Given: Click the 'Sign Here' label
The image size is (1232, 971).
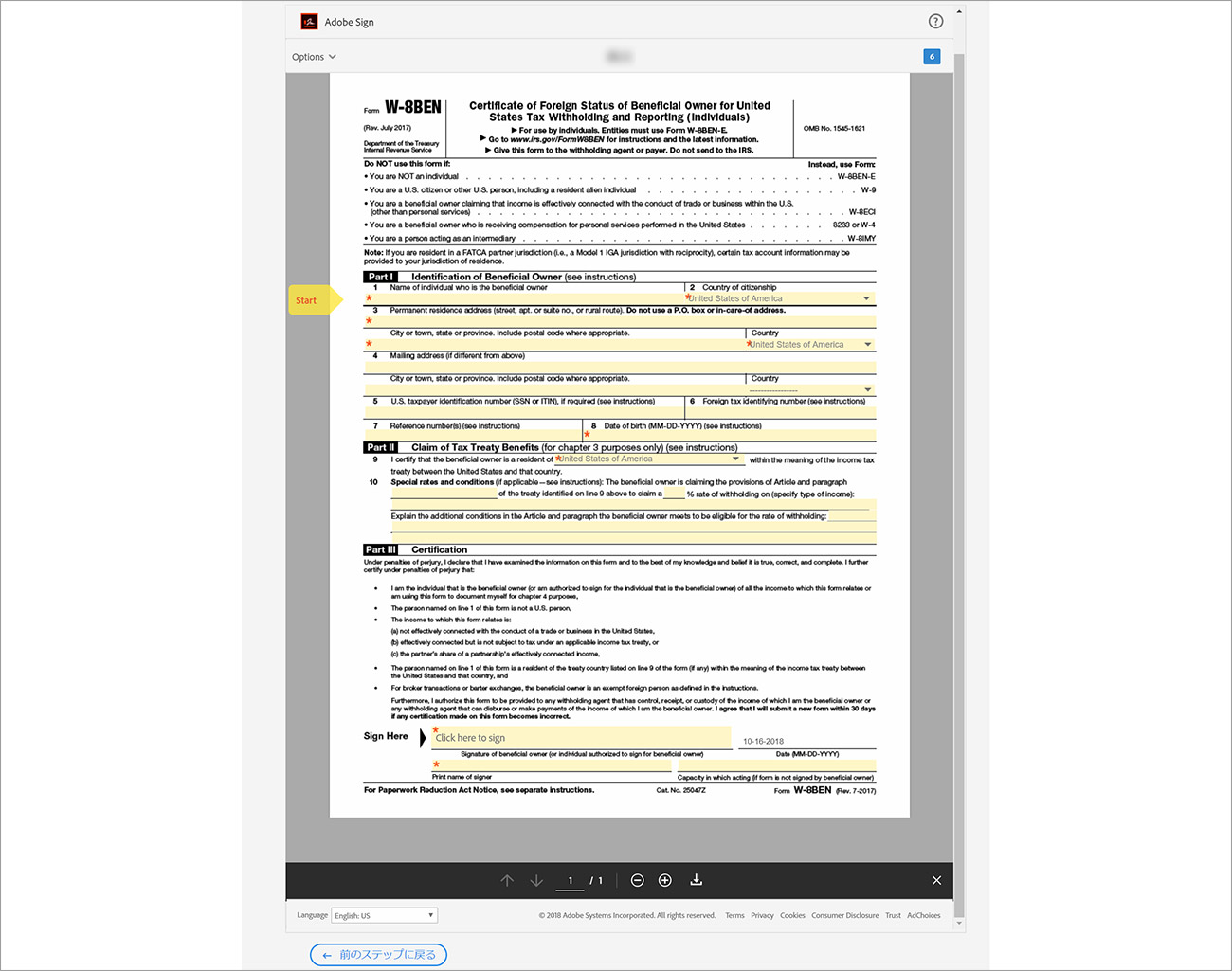Looking at the screenshot, I should click(386, 736).
